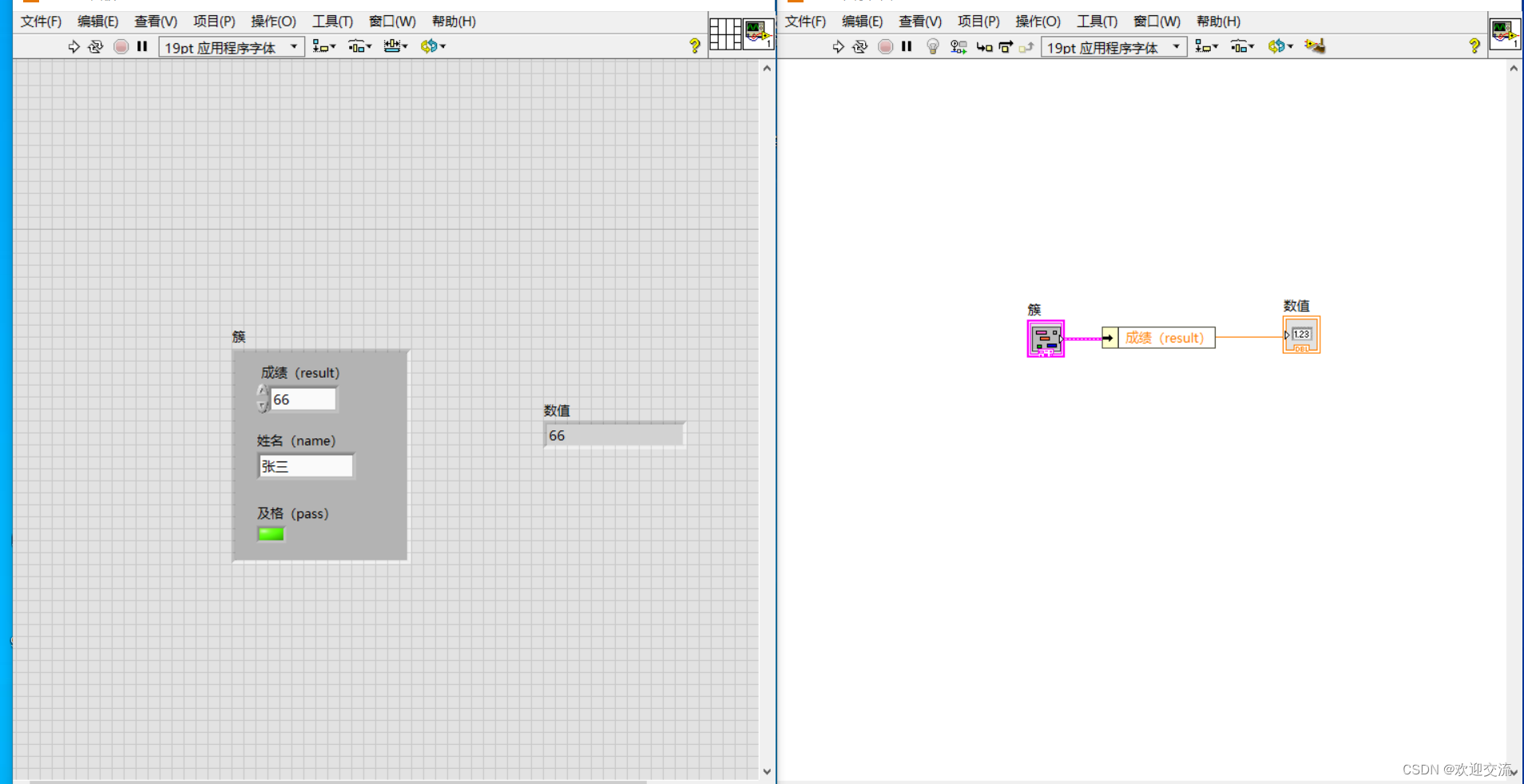Open 项目(P) menu in front panel

214,22
